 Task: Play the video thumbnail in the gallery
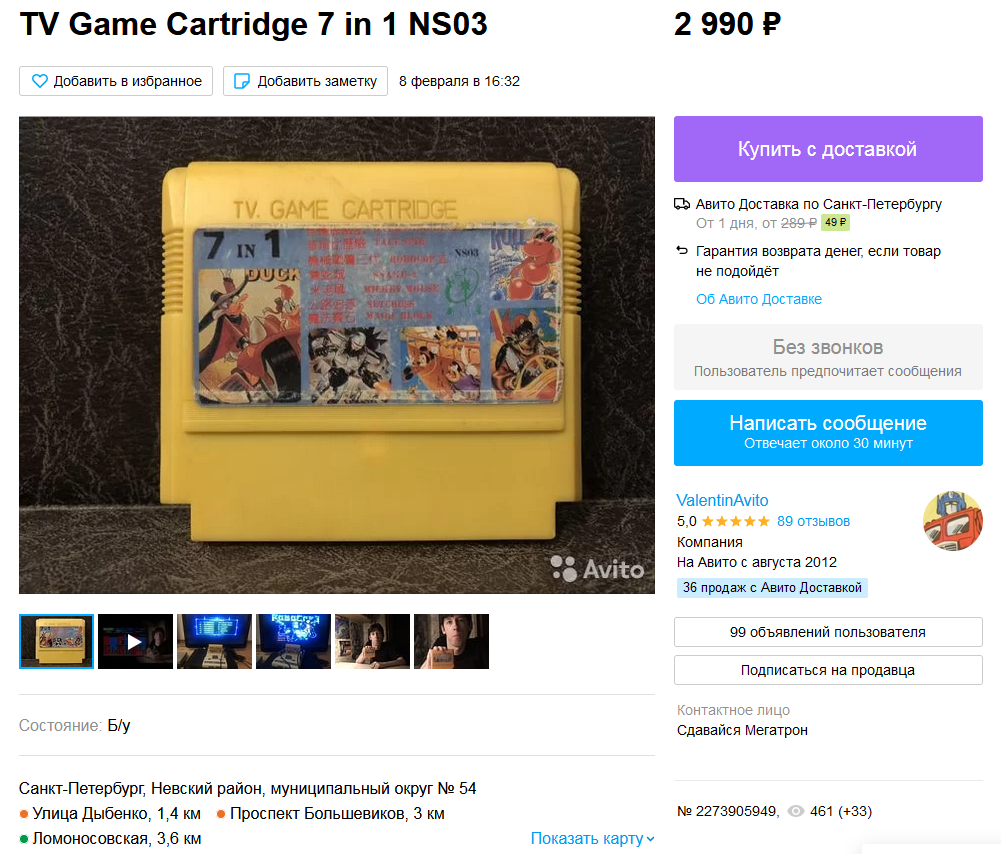[135, 641]
